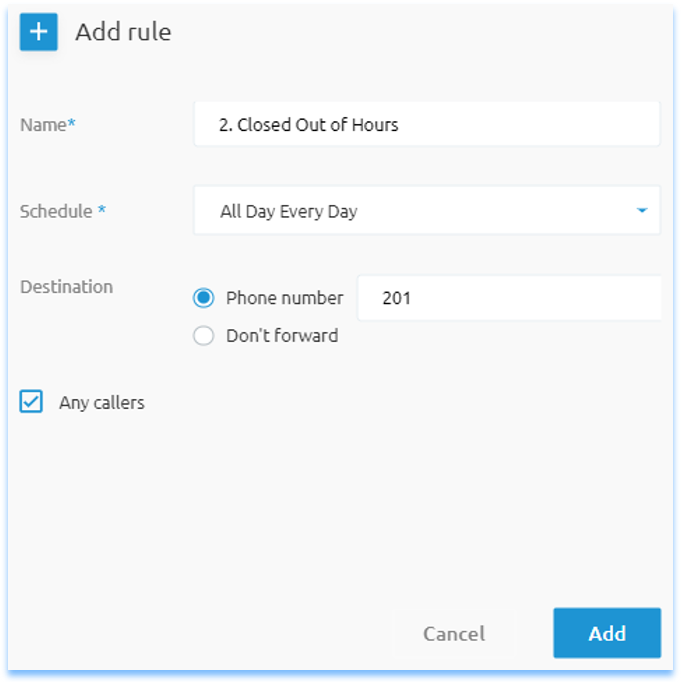Click the phone number field showing 201

(509, 298)
